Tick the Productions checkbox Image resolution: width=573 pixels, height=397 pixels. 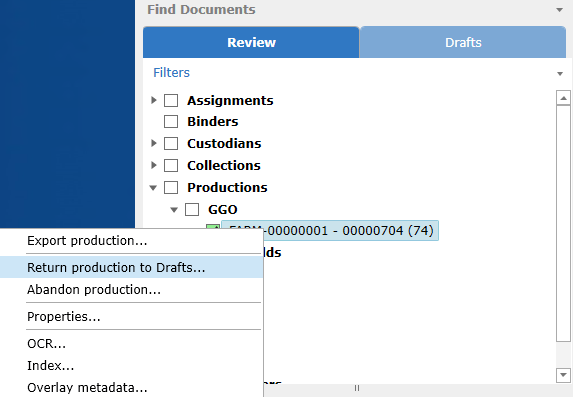tap(171, 188)
